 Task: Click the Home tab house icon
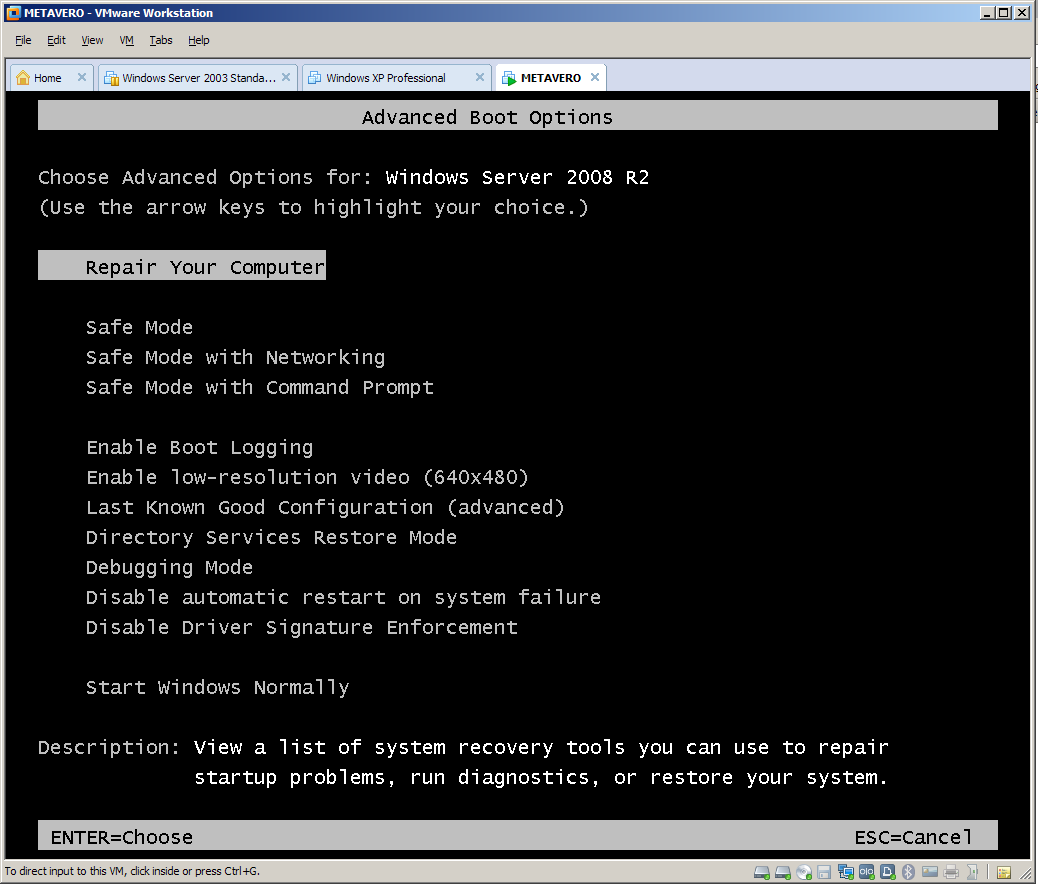click(23, 77)
